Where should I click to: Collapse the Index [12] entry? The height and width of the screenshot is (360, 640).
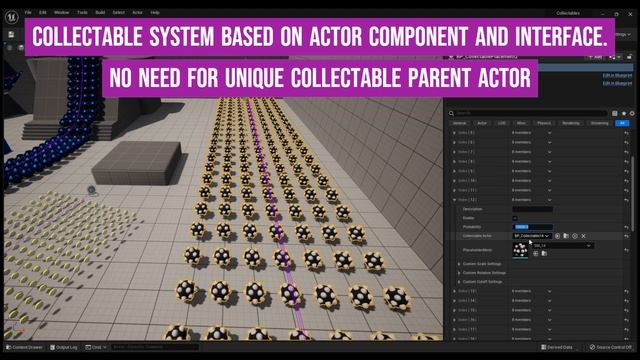454,200
